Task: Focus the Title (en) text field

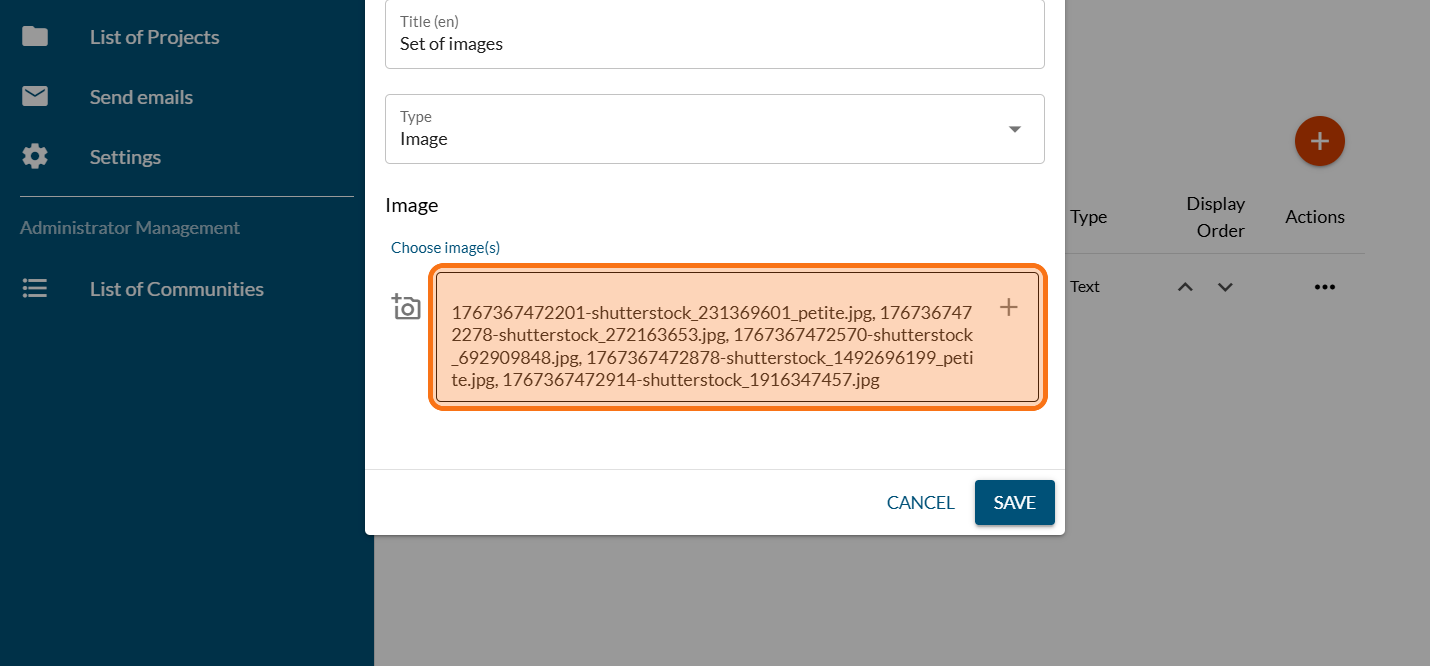Action: coord(714,43)
